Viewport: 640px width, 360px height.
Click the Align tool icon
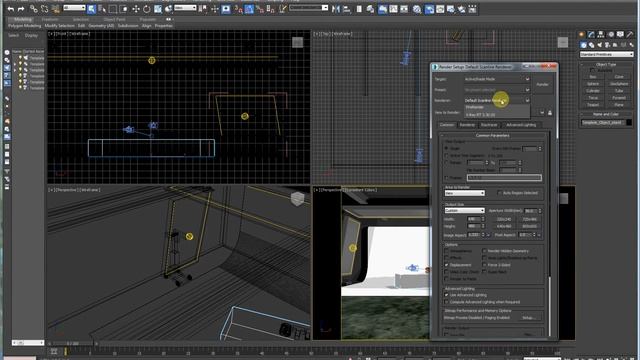[347, 9]
